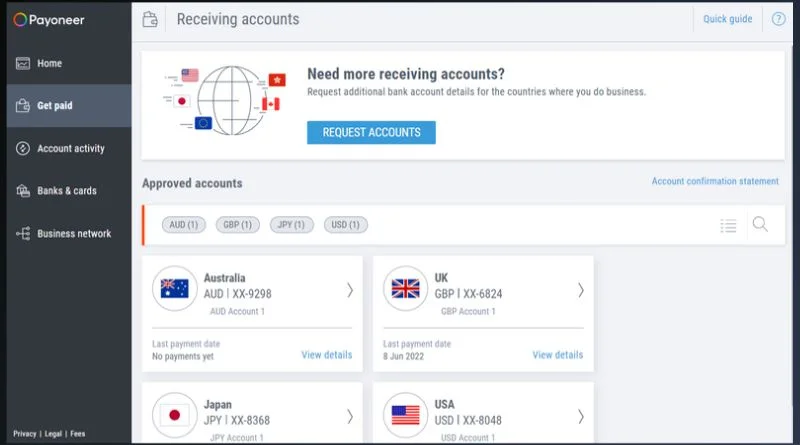Filter by AUD (1) chip
800x445 pixels.
click(184, 225)
